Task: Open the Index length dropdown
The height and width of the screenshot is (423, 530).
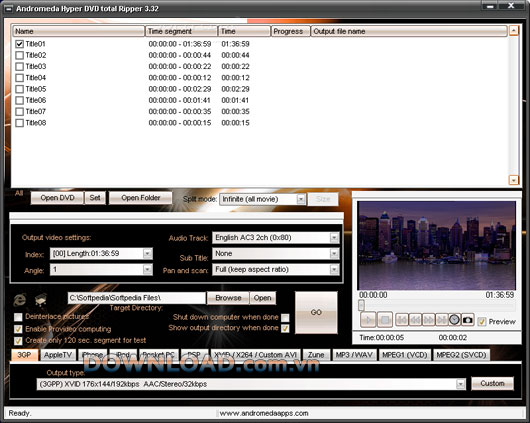Action: click(147, 254)
